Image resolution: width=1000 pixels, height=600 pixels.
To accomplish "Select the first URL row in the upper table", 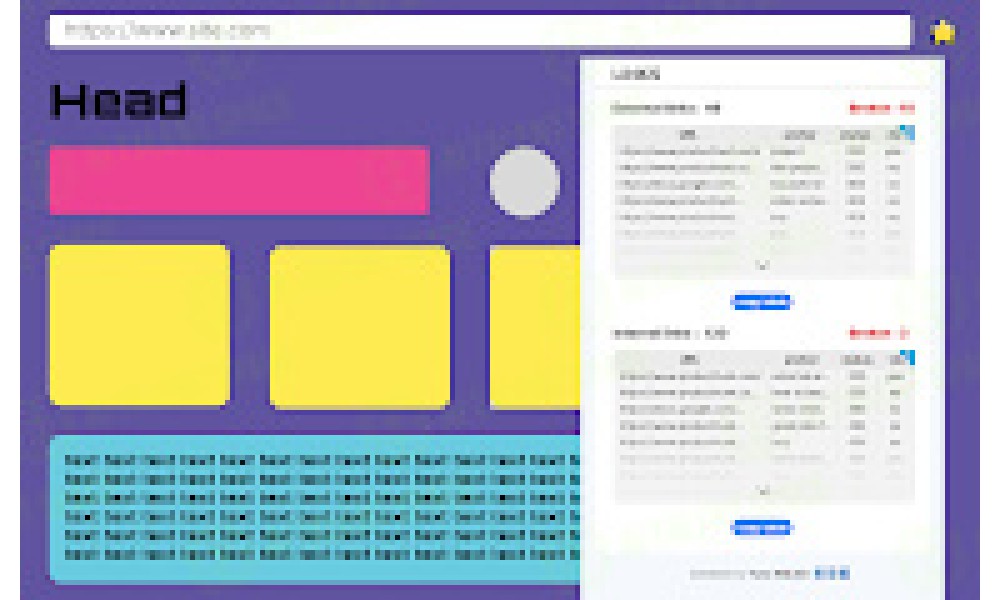I will [x=763, y=152].
